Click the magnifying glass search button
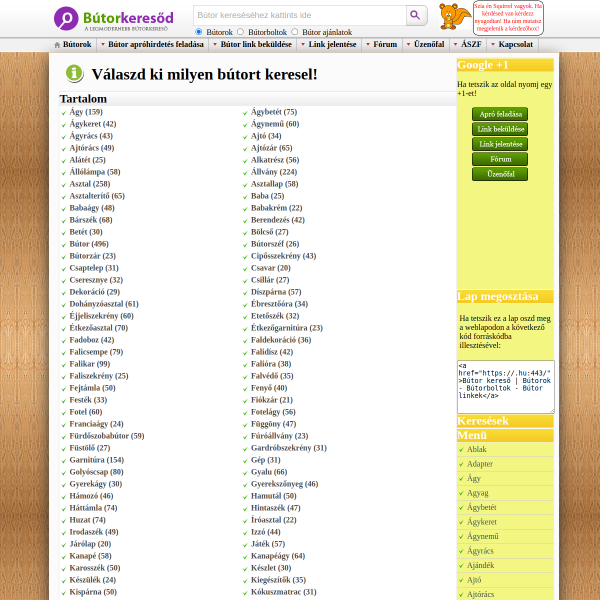Screen dimensions: 600x600 [x=416, y=15]
